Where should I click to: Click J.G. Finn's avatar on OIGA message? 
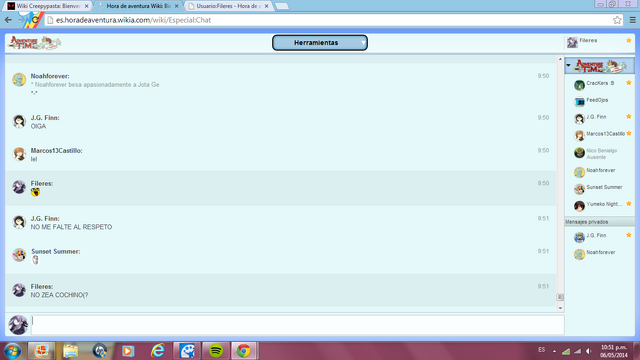pyautogui.click(x=19, y=121)
